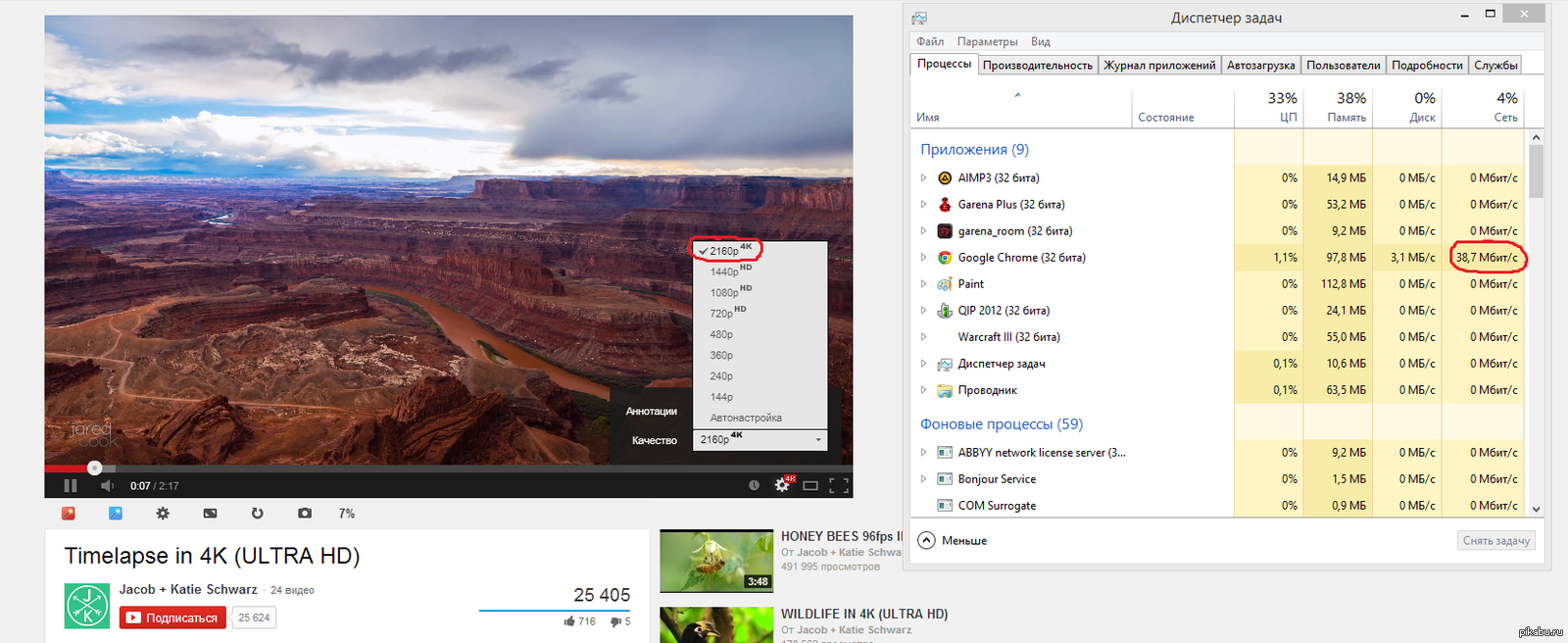Pause the YouTube video
1568x643 pixels.
tap(71, 485)
